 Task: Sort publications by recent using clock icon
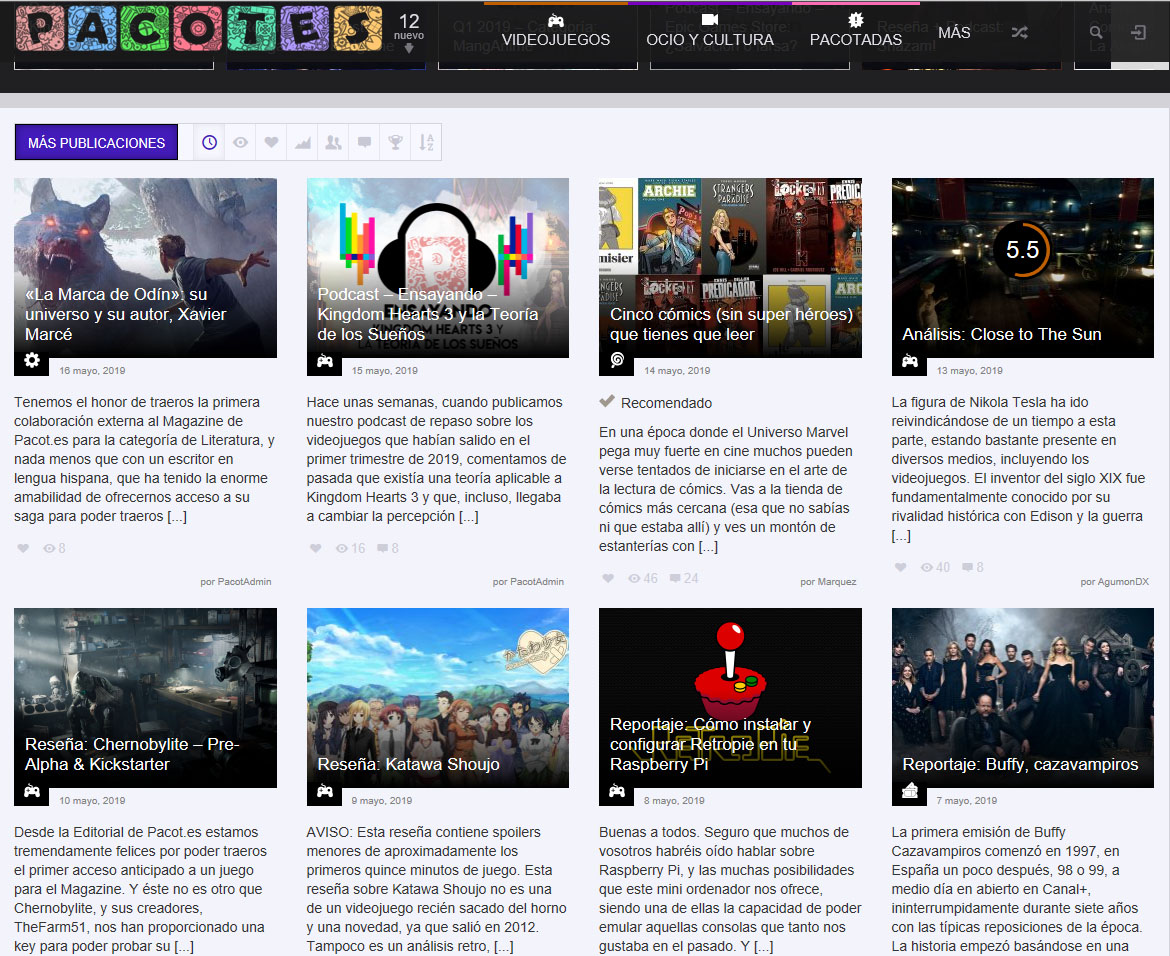pos(209,142)
